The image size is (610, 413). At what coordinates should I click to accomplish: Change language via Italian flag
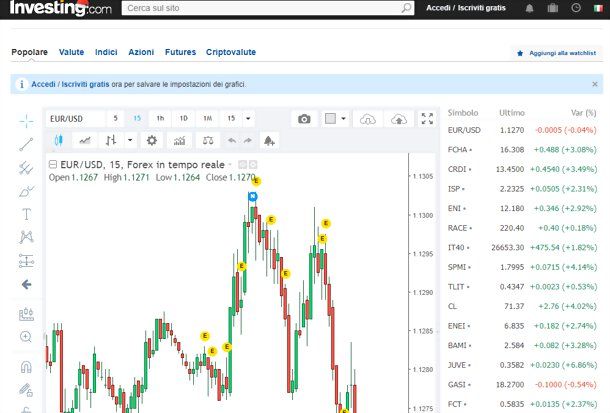click(598, 8)
